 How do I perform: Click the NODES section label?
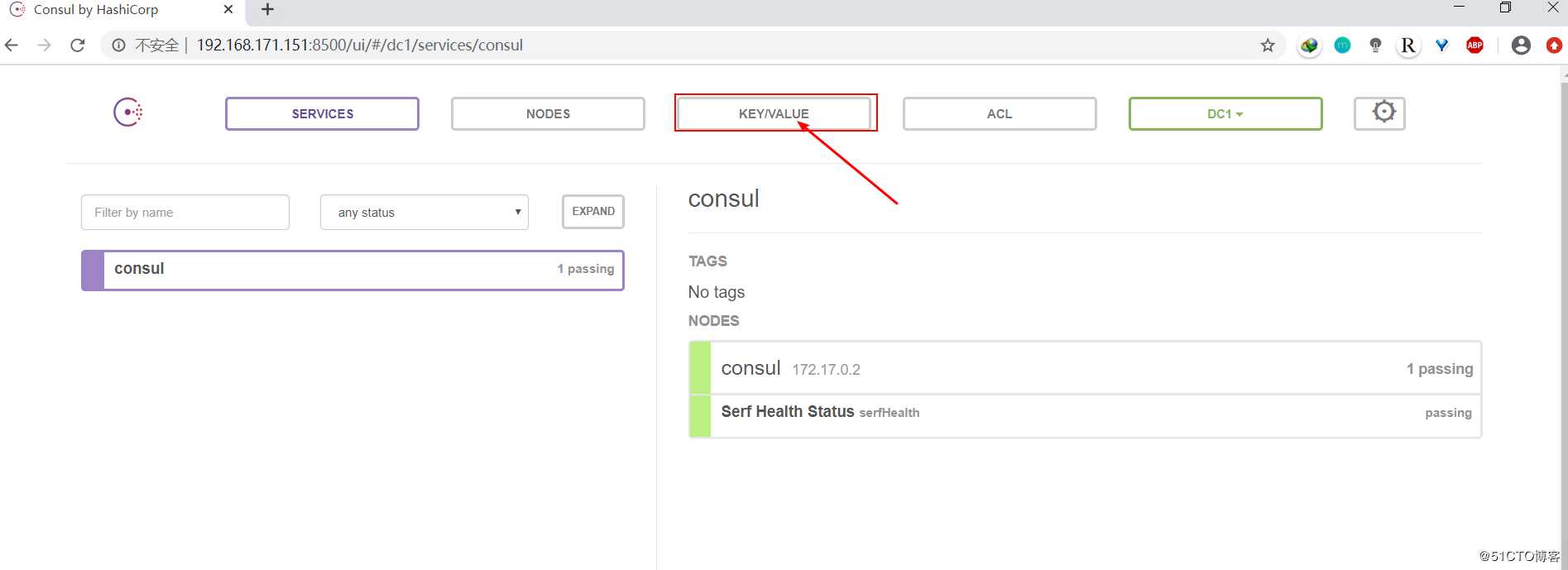[713, 321]
